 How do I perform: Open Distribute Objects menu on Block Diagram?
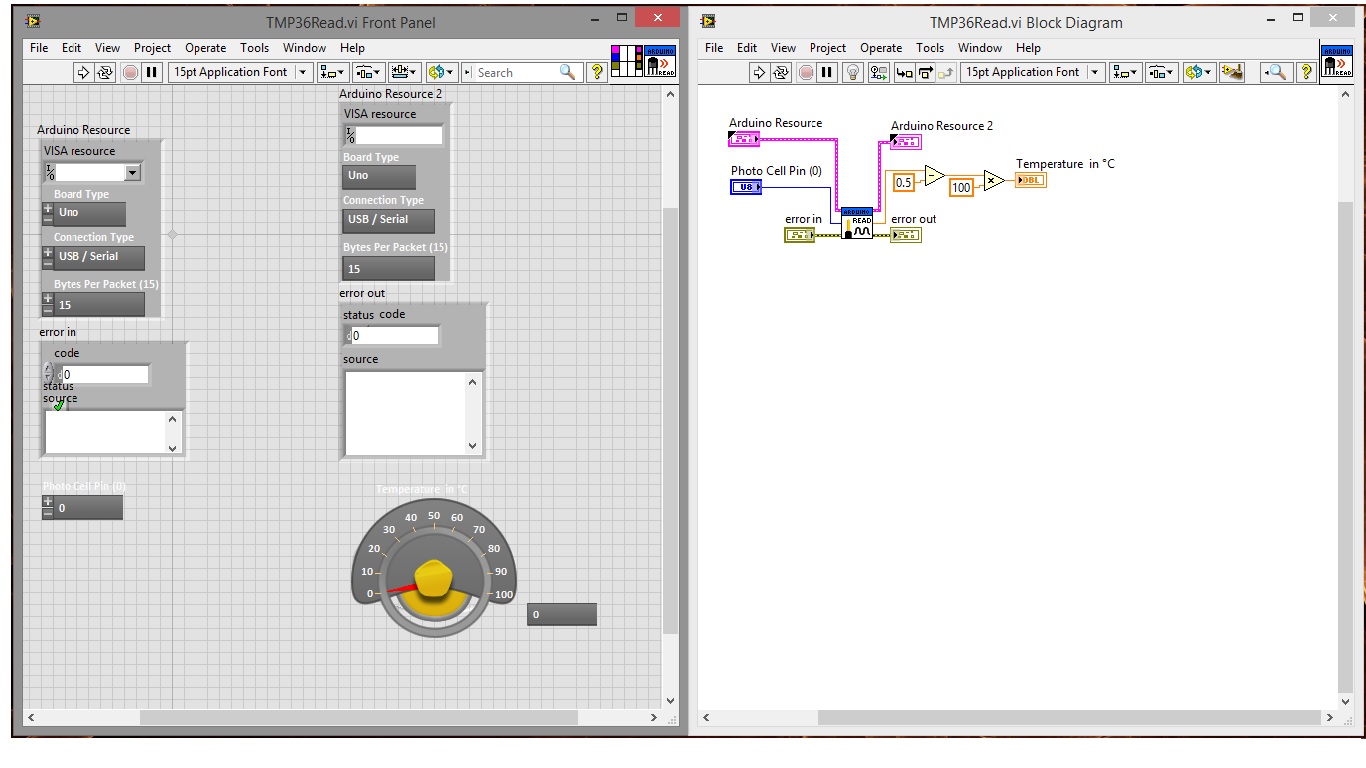click(x=1161, y=72)
